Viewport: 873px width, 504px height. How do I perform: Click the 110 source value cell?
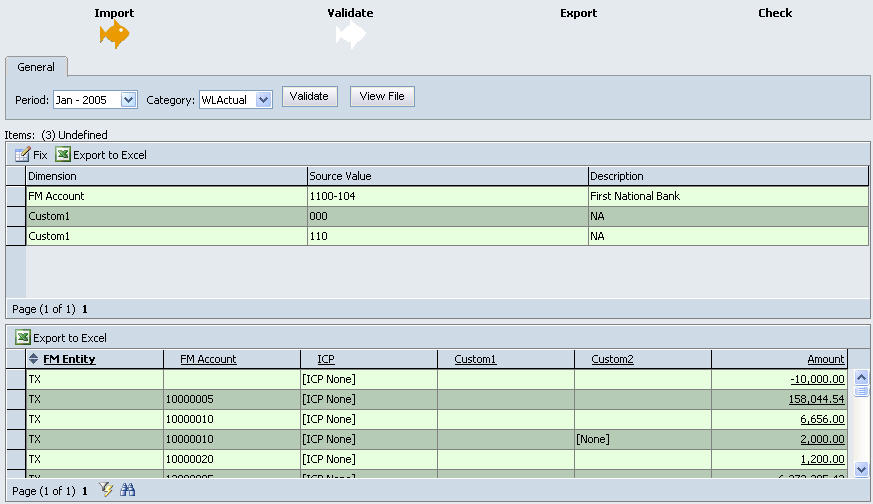448,236
